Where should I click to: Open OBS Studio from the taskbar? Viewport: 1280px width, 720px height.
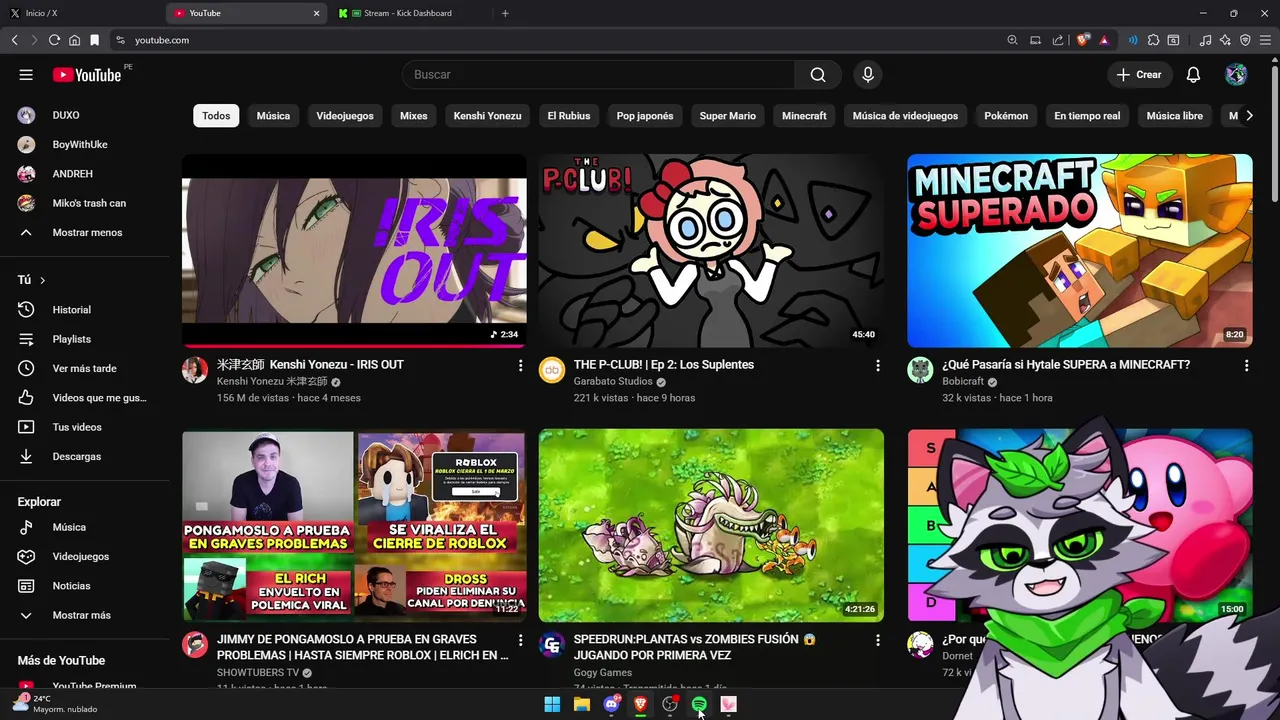(x=670, y=704)
